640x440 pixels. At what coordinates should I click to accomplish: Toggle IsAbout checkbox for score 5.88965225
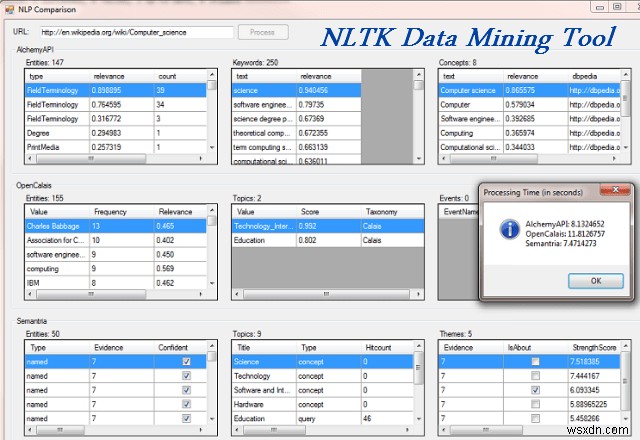[535, 404]
